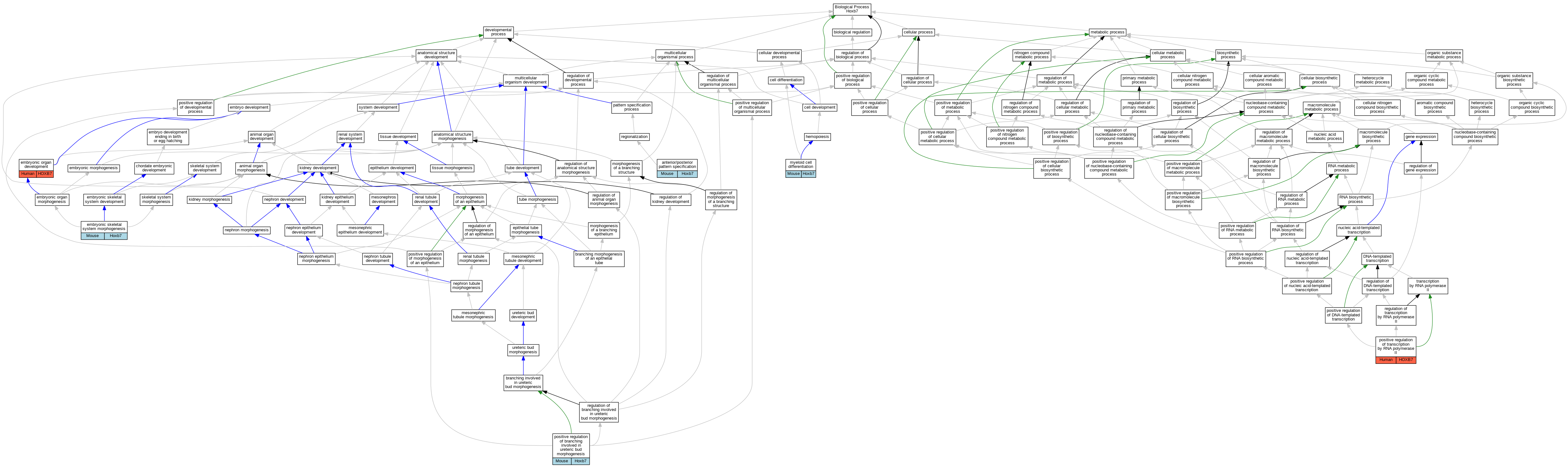Select the "ureteric bud morphogenesis" node
Screen dimensions: 1568x468
[x=523, y=350]
